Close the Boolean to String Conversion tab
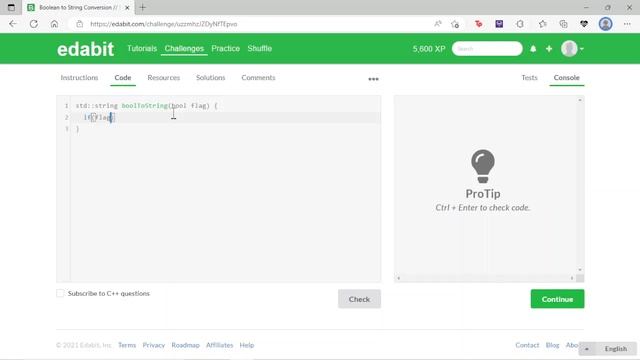 [127, 7]
